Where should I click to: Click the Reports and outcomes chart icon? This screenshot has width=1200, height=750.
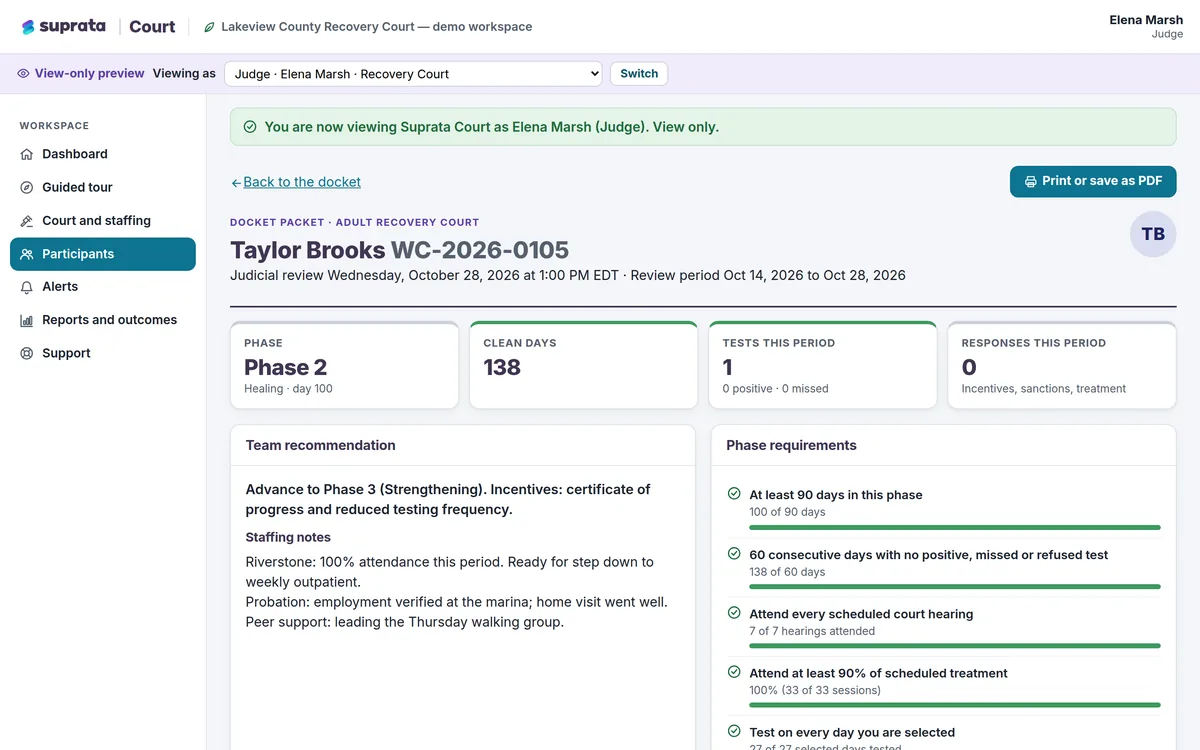pos(27,320)
